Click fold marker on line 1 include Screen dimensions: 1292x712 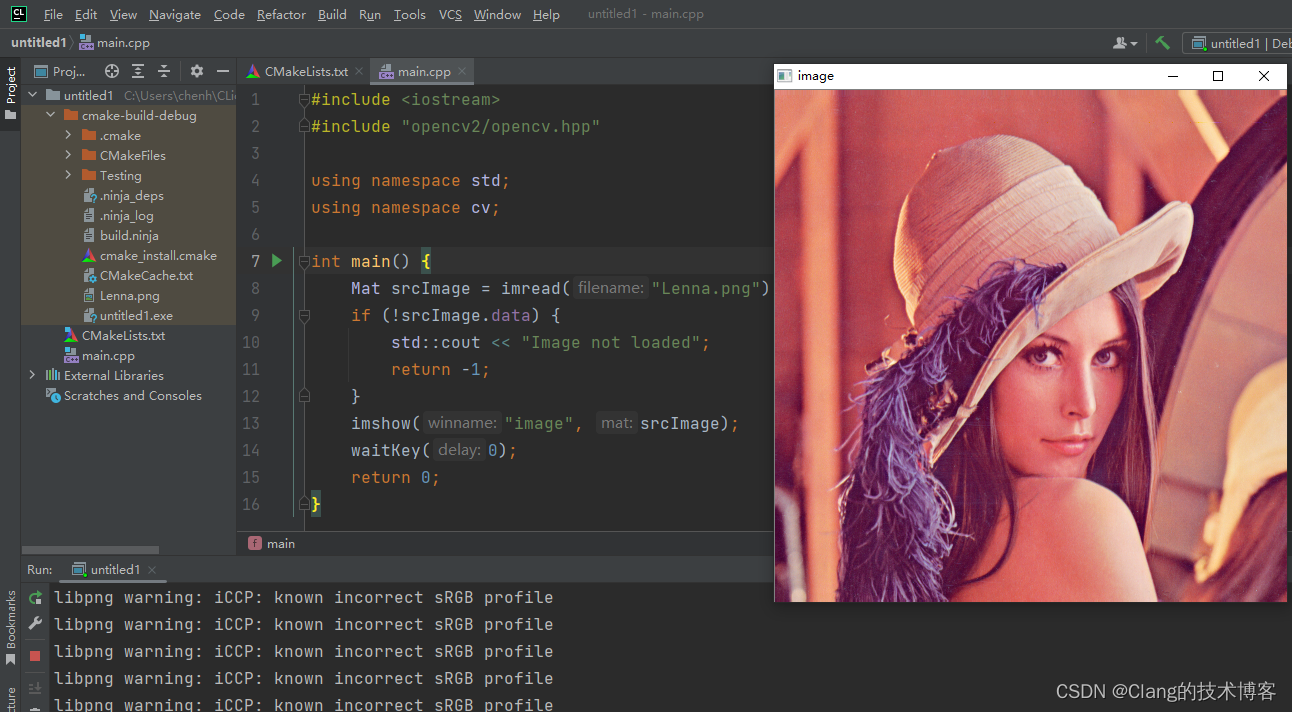click(x=304, y=100)
